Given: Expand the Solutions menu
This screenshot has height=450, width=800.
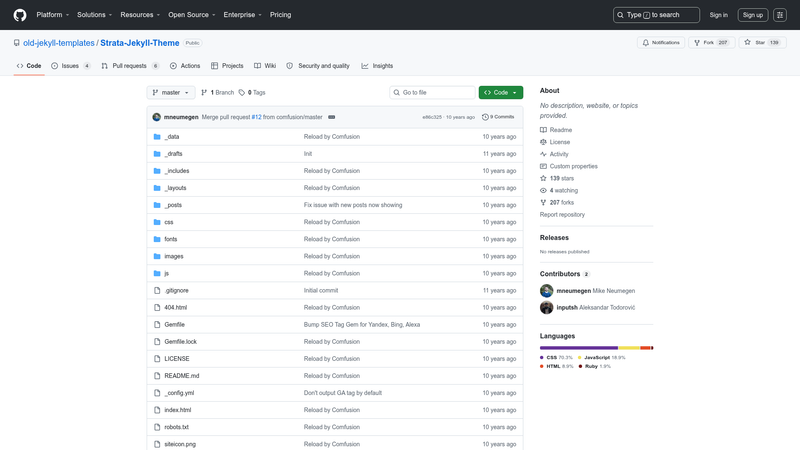Looking at the screenshot, I should [94, 15].
